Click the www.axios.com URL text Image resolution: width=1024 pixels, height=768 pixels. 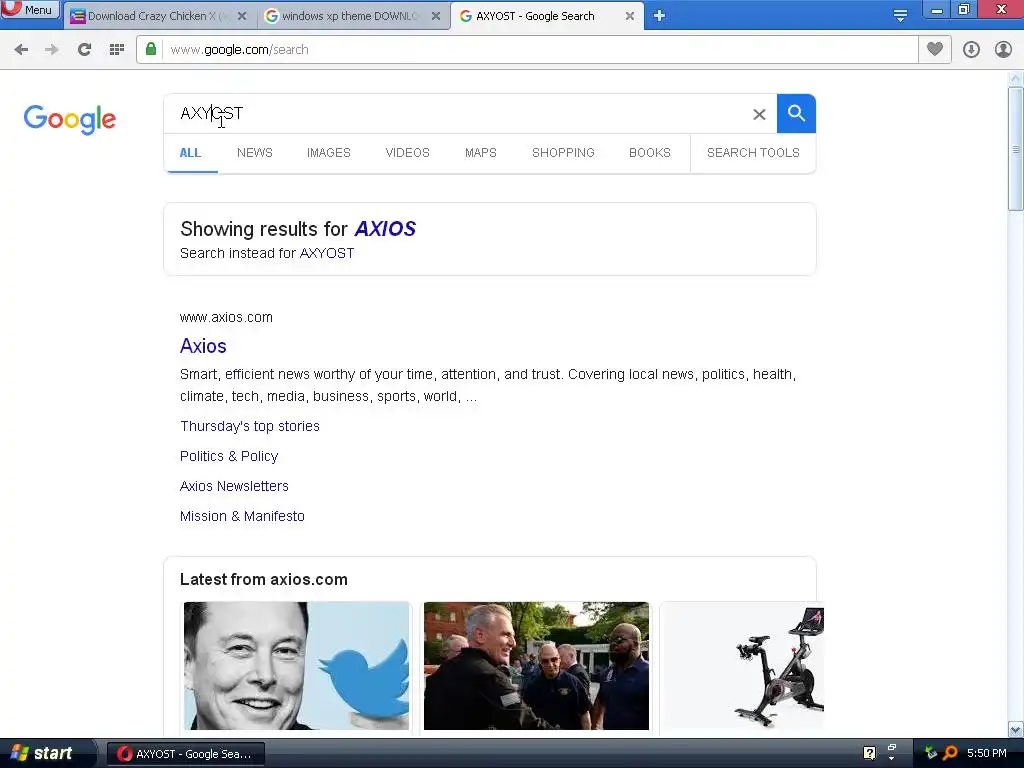point(226,317)
